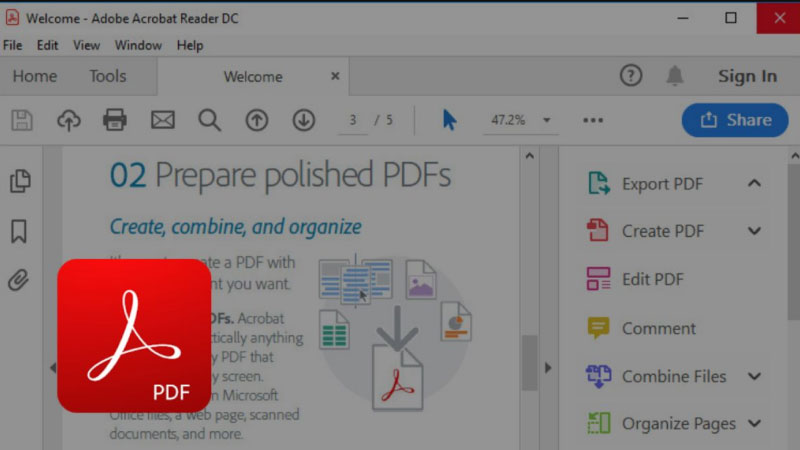Click heading text "Prepare polished PDFs"
This screenshot has height=450, width=800.
tap(303, 175)
